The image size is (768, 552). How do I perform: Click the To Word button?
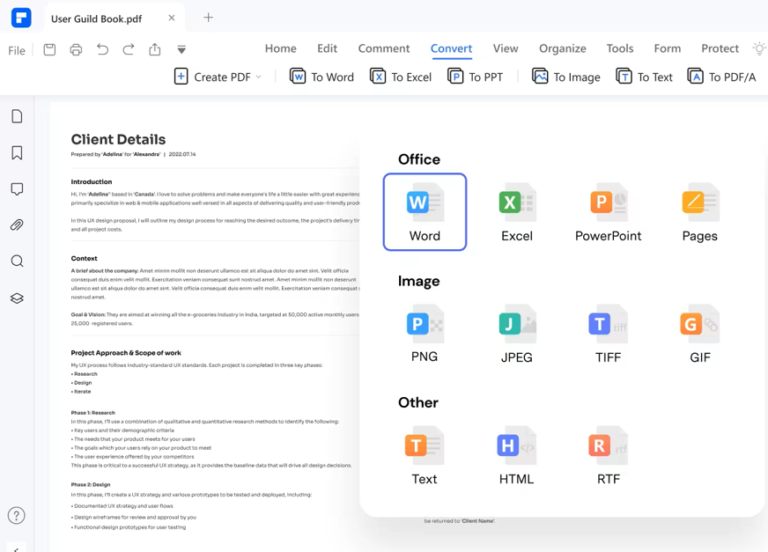[322, 77]
